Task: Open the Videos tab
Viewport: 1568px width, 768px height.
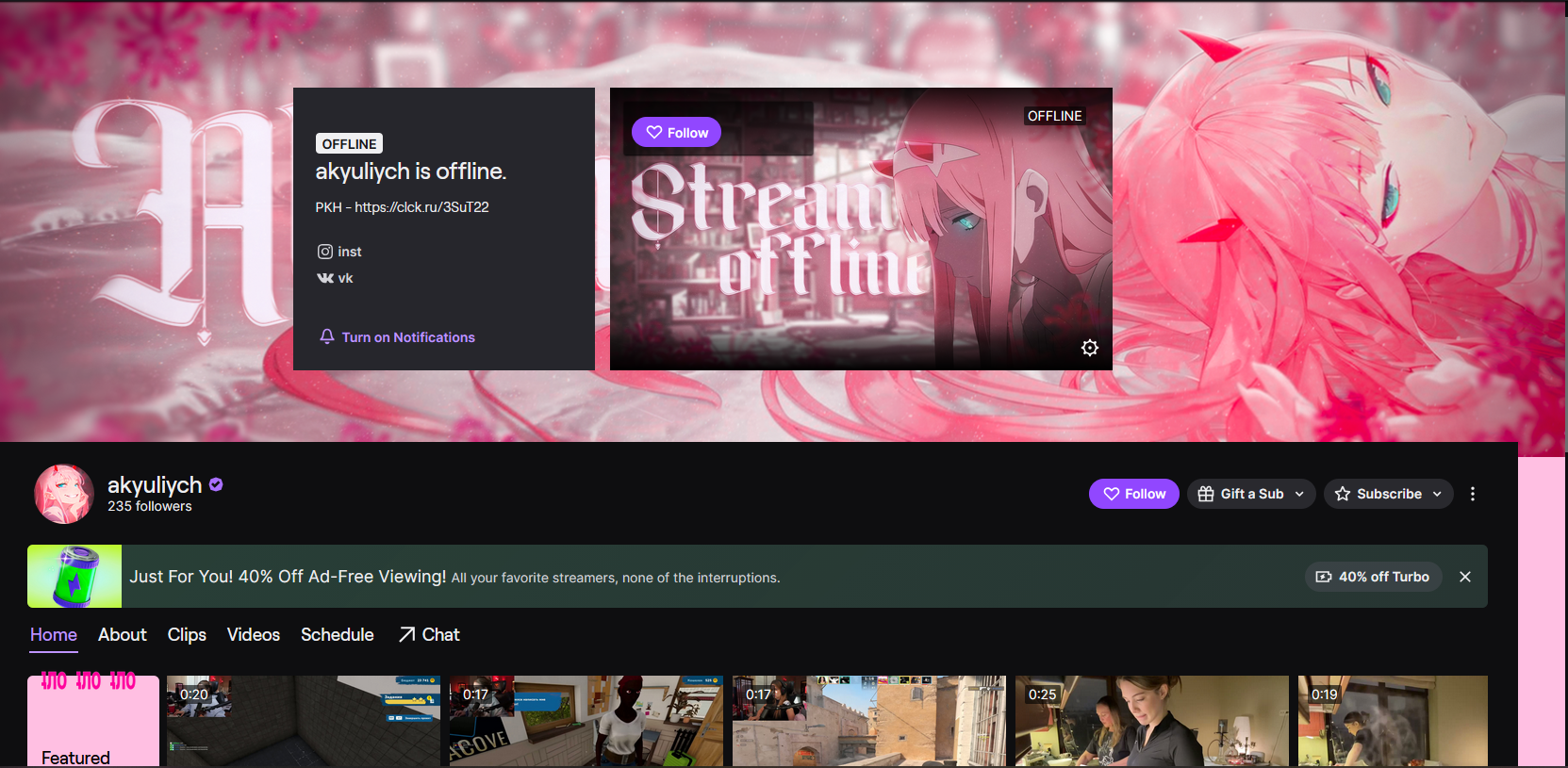Action: pyautogui.click(x=254, y=635)
